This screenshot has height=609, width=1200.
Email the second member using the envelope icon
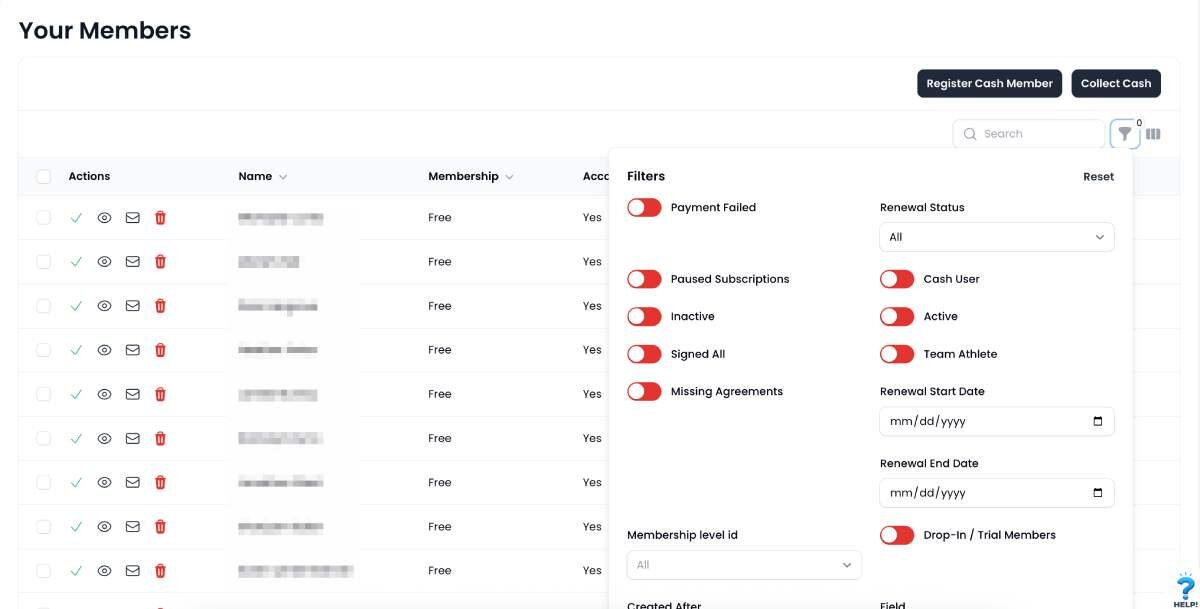coord(132,261)
